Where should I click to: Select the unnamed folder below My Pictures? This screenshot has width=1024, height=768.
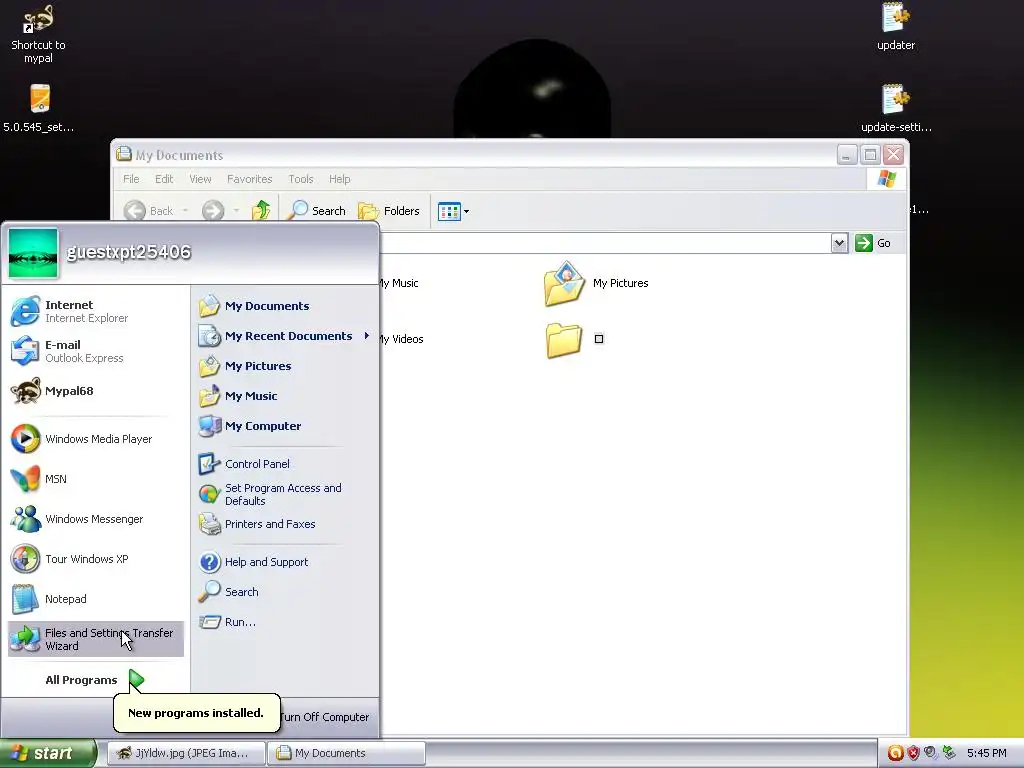point(564,340)
